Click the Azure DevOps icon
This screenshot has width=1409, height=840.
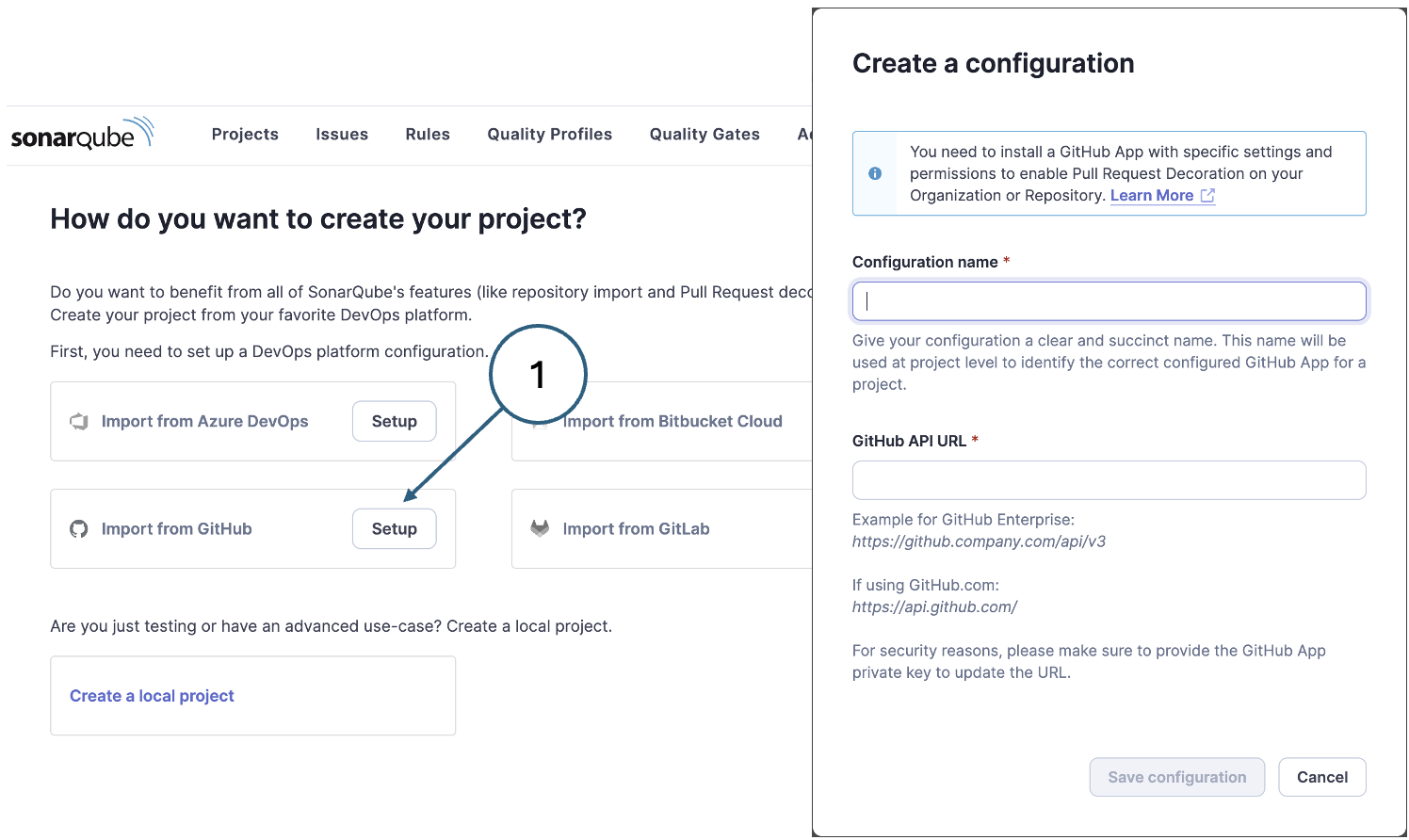[x=79, y=422]
